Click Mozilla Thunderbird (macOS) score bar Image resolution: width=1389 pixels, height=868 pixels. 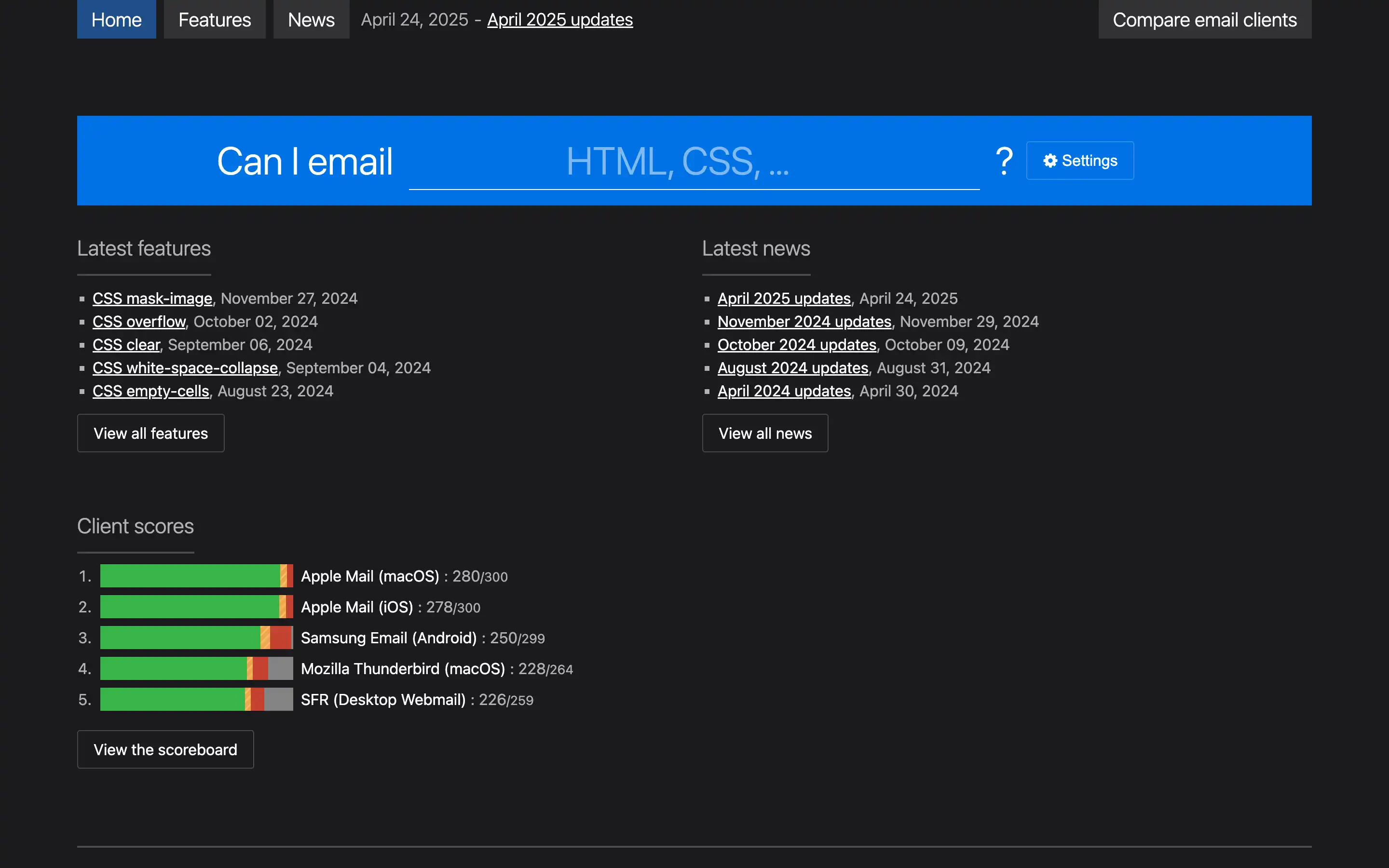tap(196, 669)
